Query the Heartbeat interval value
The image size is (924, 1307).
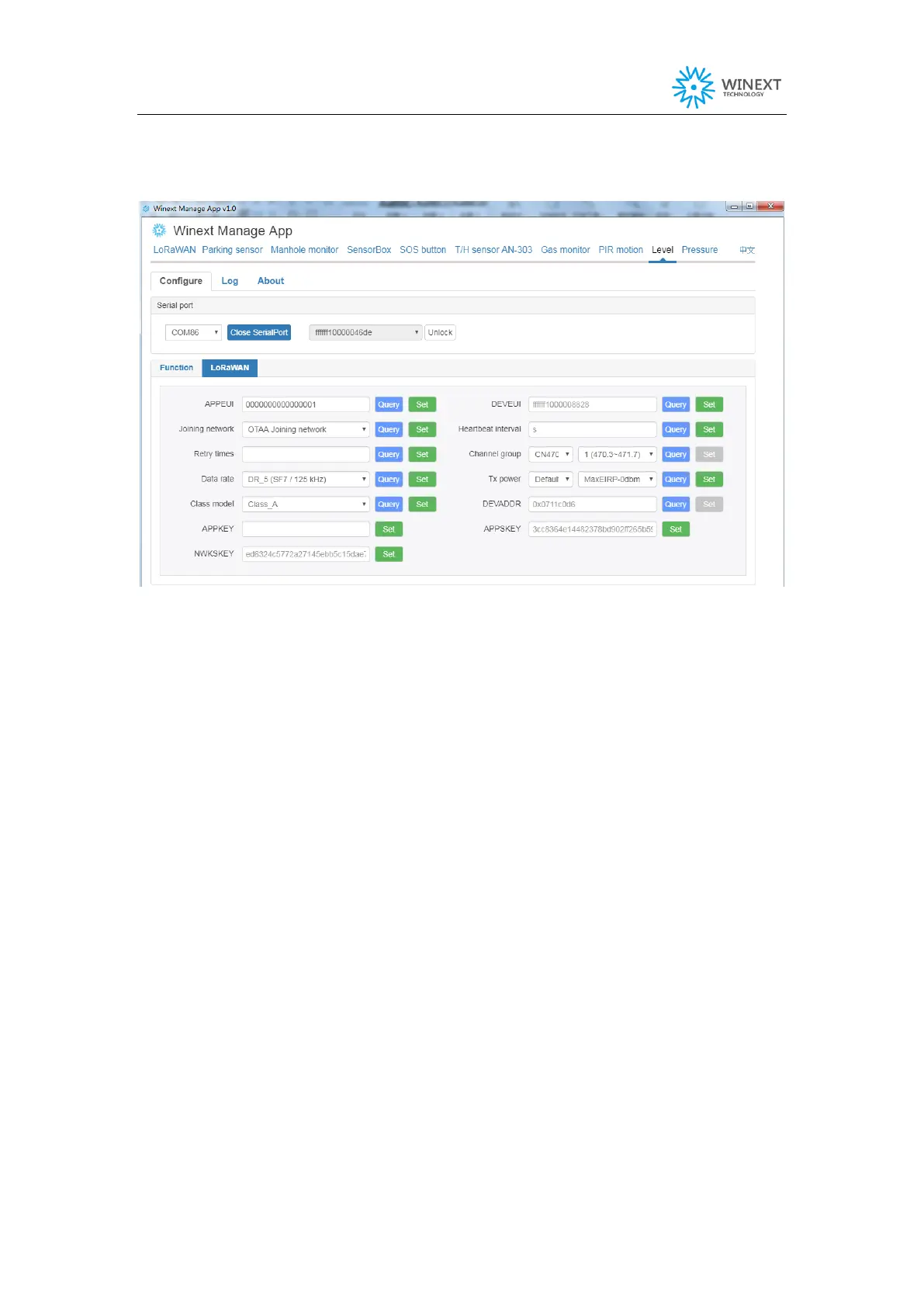click(676, 429)
